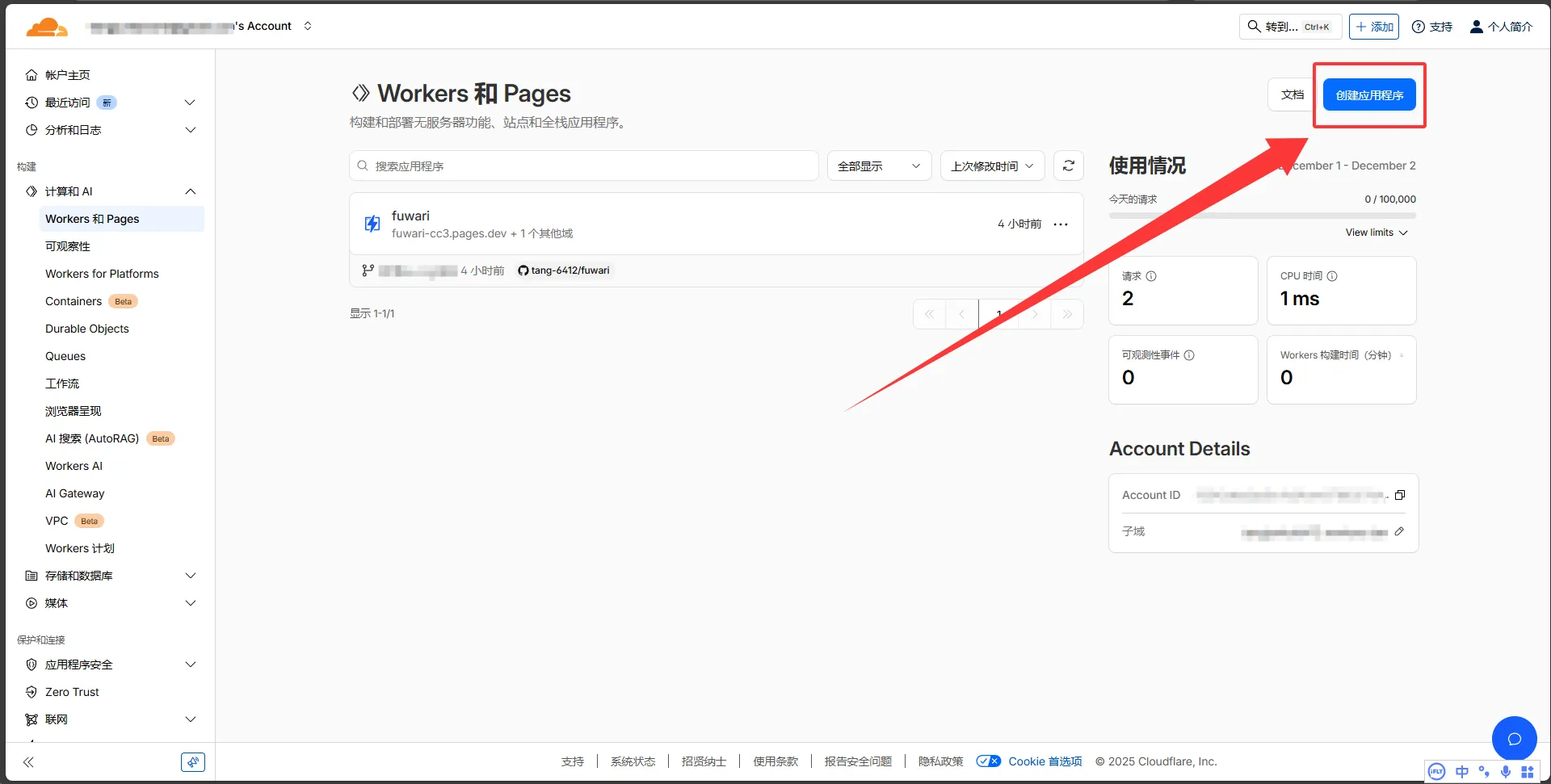Viewport: 1551px width, 784px height.
Task: Open 工作流 in the sidebar
Action: [x=62, y=384]
